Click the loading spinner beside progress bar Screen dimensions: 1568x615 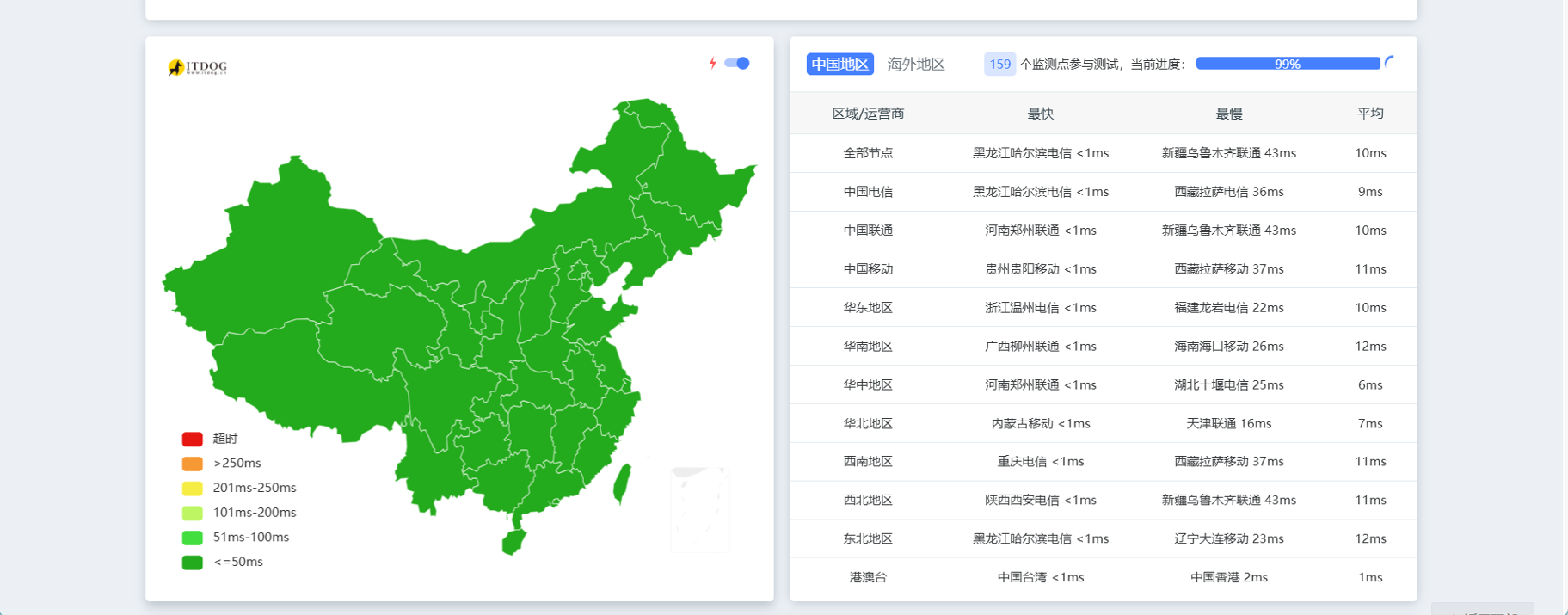(1389, 62)
